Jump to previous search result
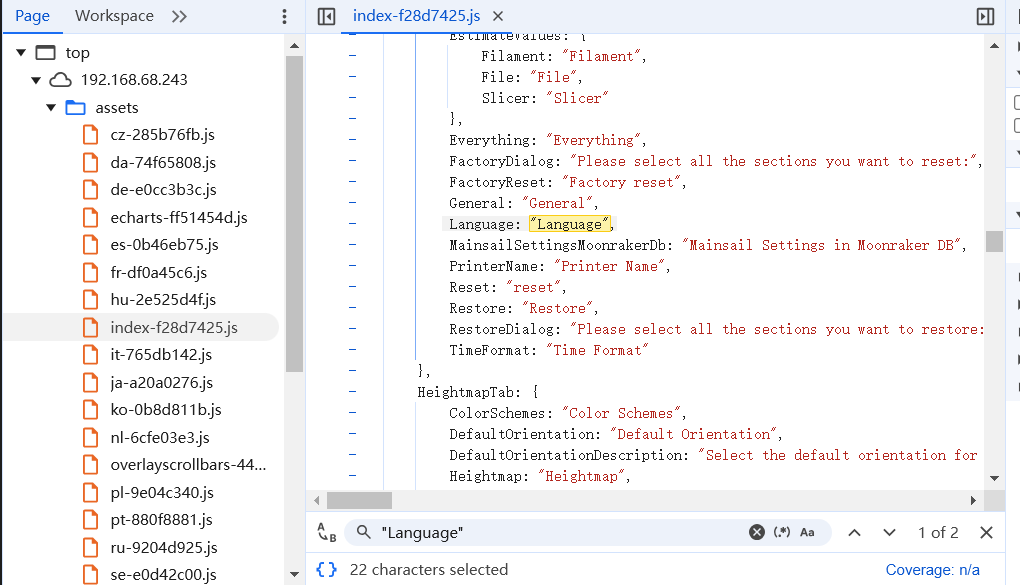1020x585 pixels. (x=854, y=533)
